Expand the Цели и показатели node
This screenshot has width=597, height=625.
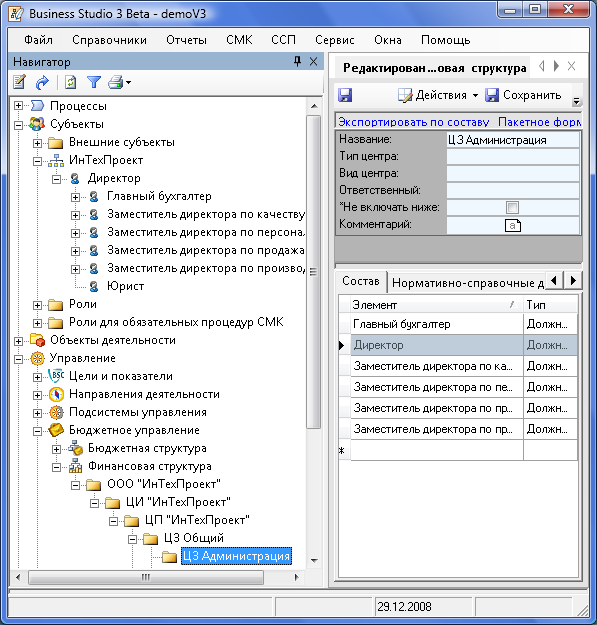pyautogui.click(x=37, y=377)
